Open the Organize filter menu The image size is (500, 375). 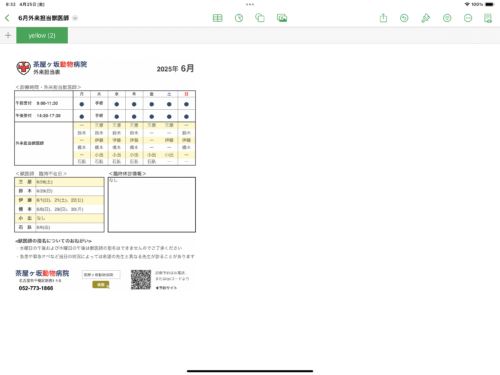[447, 18]
